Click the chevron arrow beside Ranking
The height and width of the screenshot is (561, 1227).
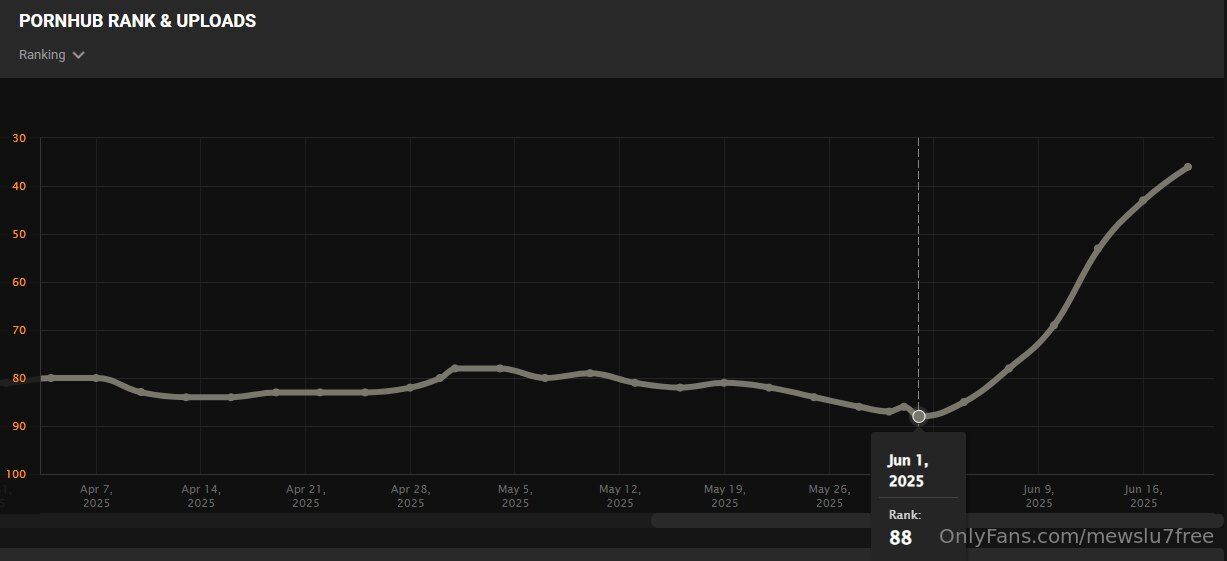coord(79,56)
